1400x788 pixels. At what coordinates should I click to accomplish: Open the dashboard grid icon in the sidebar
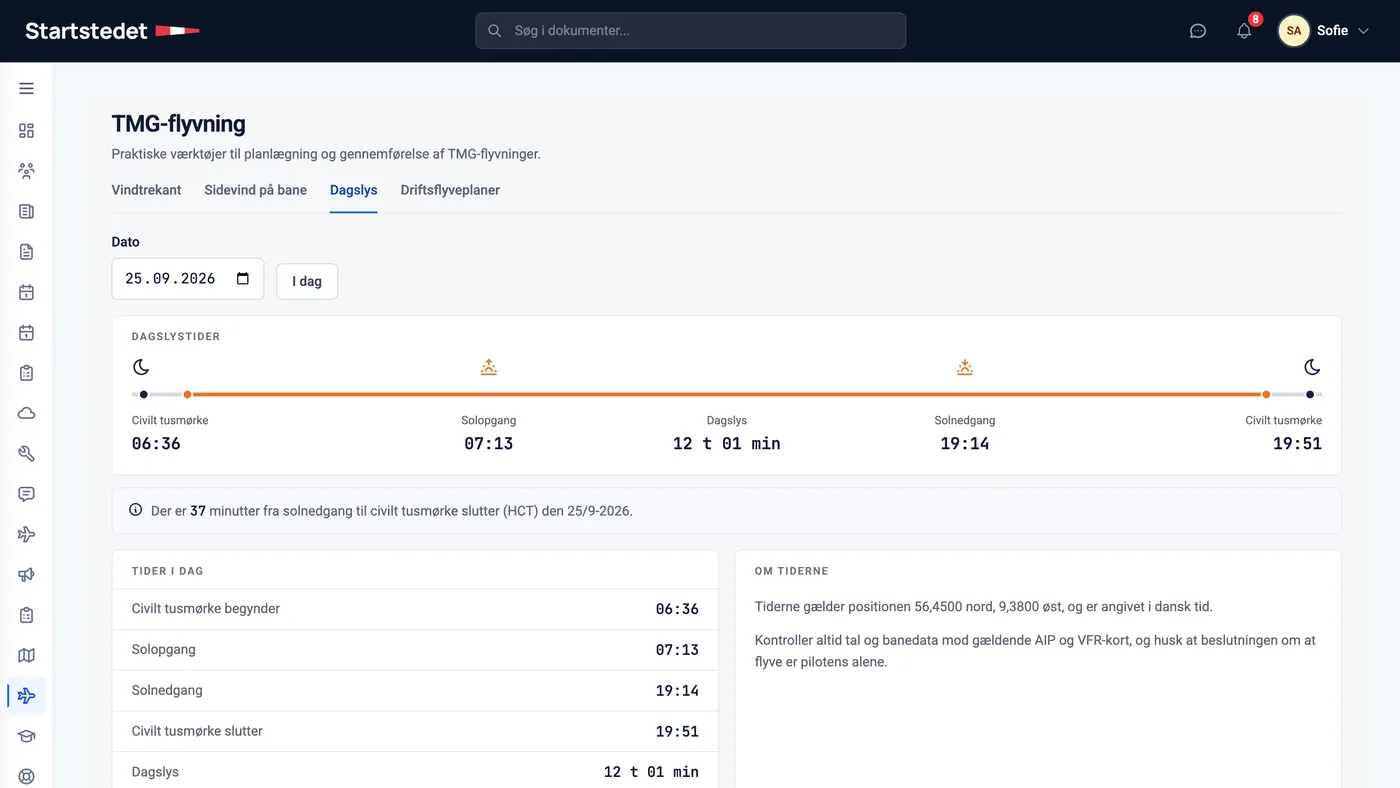point(26,130)
